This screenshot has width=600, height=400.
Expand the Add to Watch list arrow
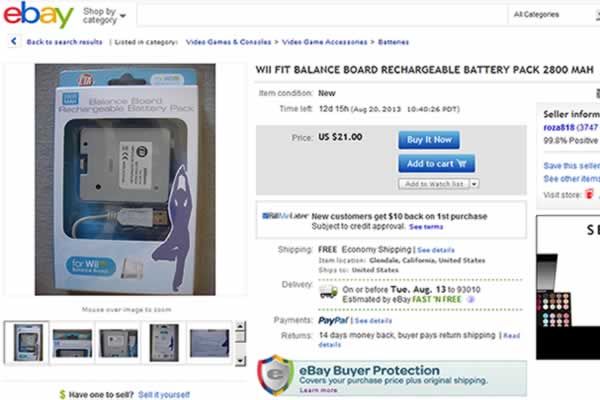coord(474,184)
